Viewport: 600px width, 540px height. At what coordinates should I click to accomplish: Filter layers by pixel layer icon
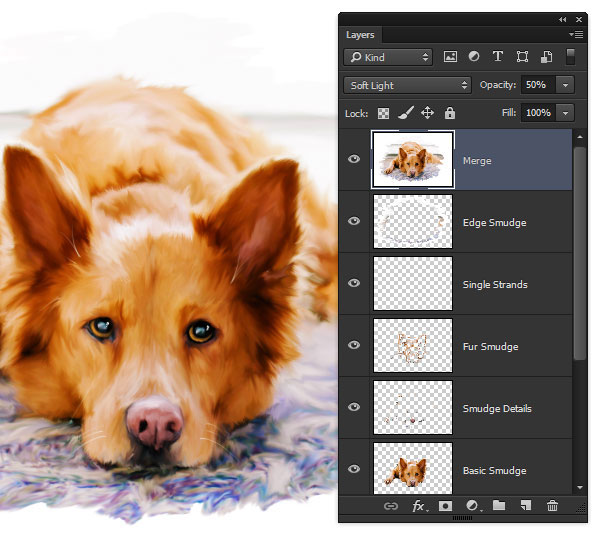click(x=450, y=57)
